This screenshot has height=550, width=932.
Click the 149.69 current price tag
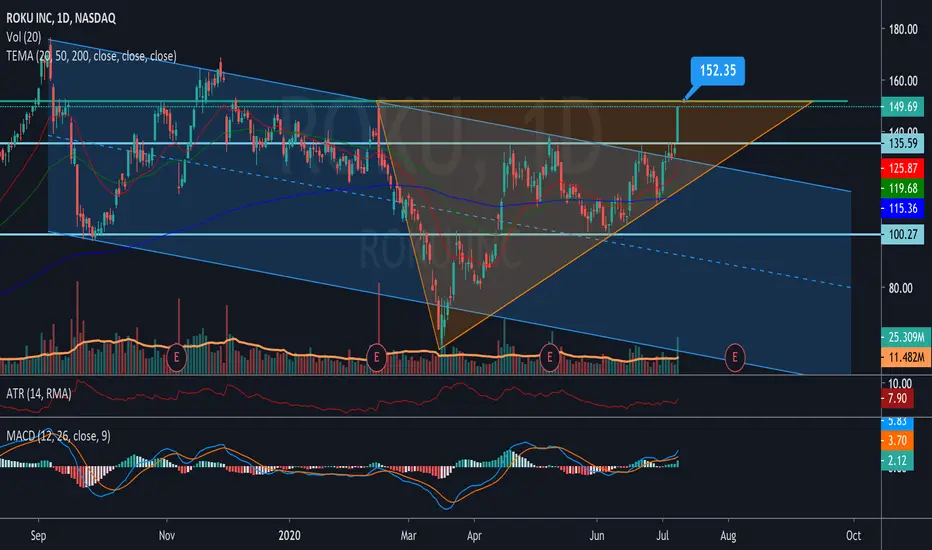pos(902,106)
